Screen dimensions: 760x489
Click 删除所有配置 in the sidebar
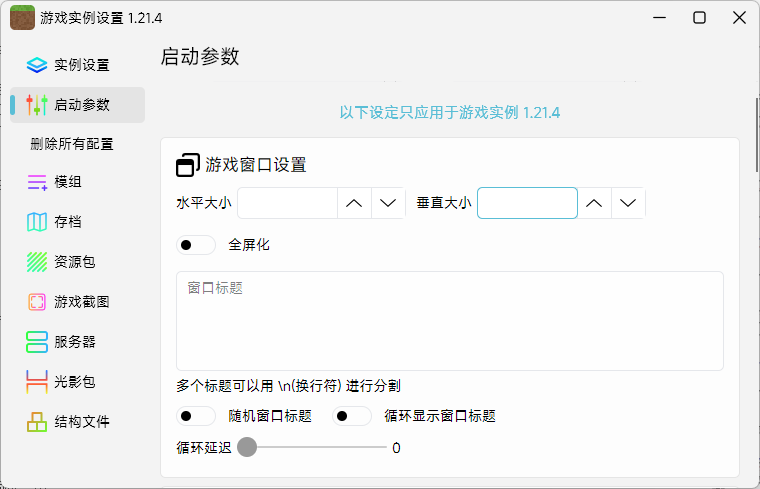point(72,144)
